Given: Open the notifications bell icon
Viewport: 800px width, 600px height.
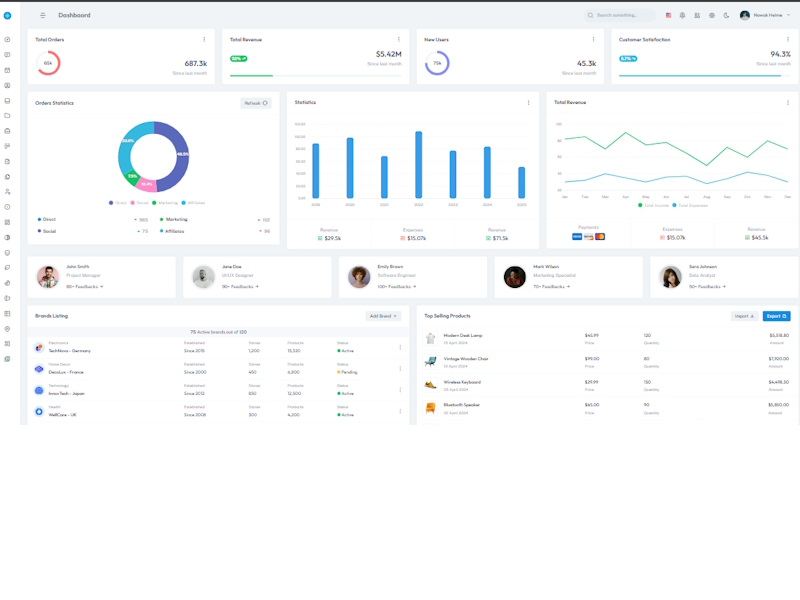Looking at the screenshot, I should click(x=683, y=15).
